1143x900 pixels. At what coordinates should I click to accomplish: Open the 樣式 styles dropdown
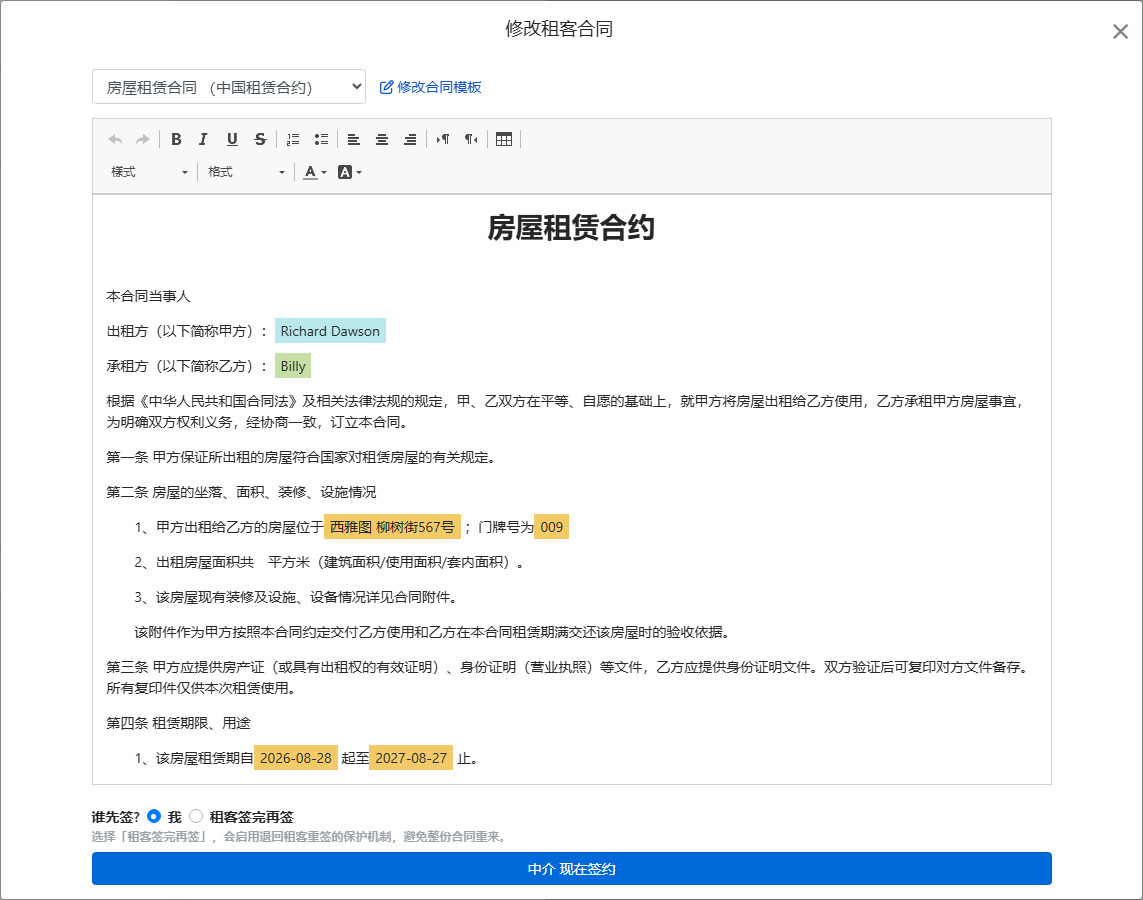(149, 172)
